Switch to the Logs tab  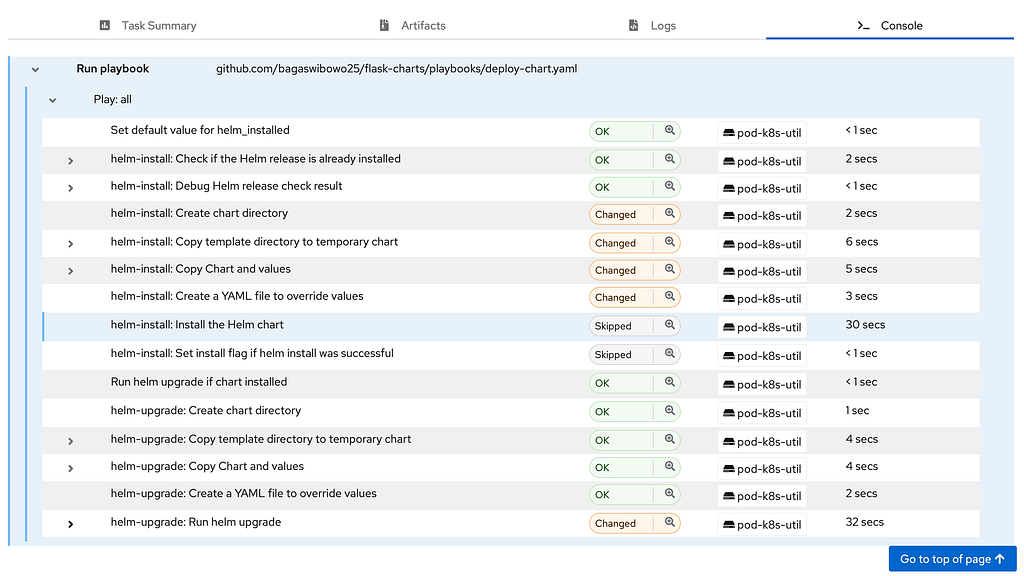[652, 25]
